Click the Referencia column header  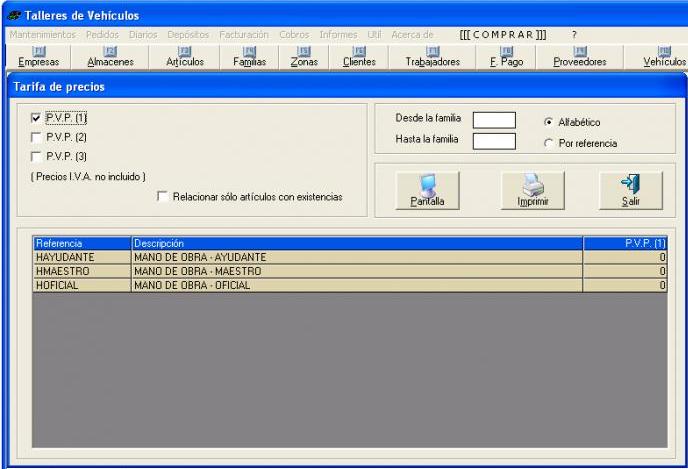[82, 243]
